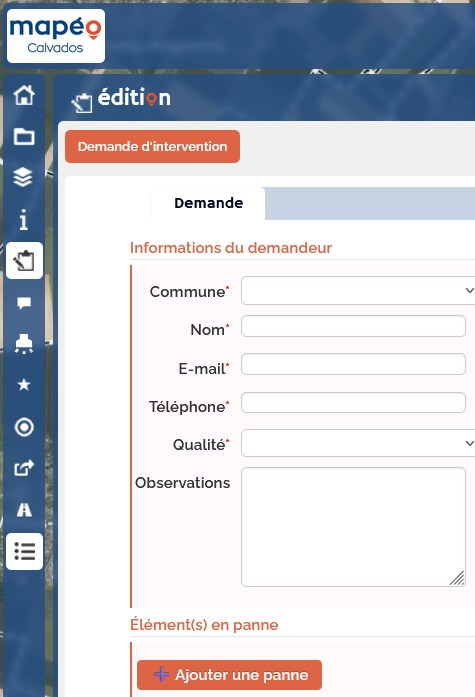Switch to the Demande tab
The image size is (475, 697).
[208, 203]
